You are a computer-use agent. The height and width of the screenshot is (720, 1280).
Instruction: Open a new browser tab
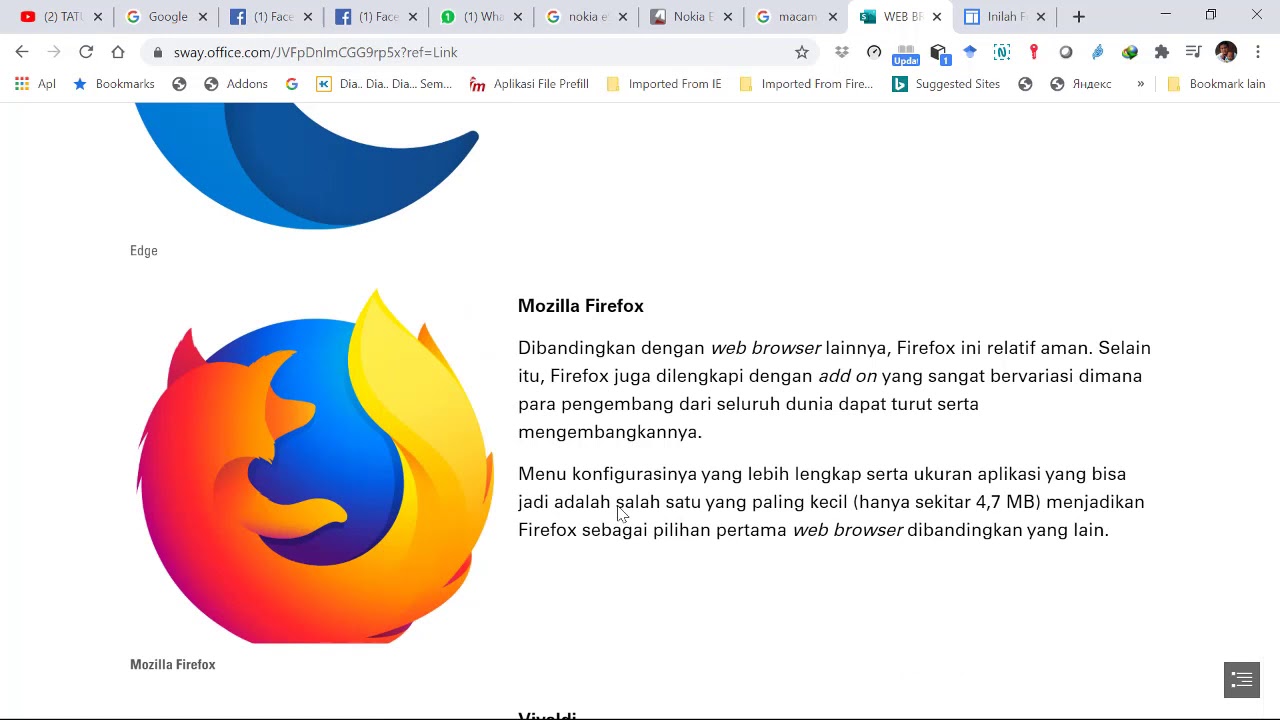click(1079, 17)
